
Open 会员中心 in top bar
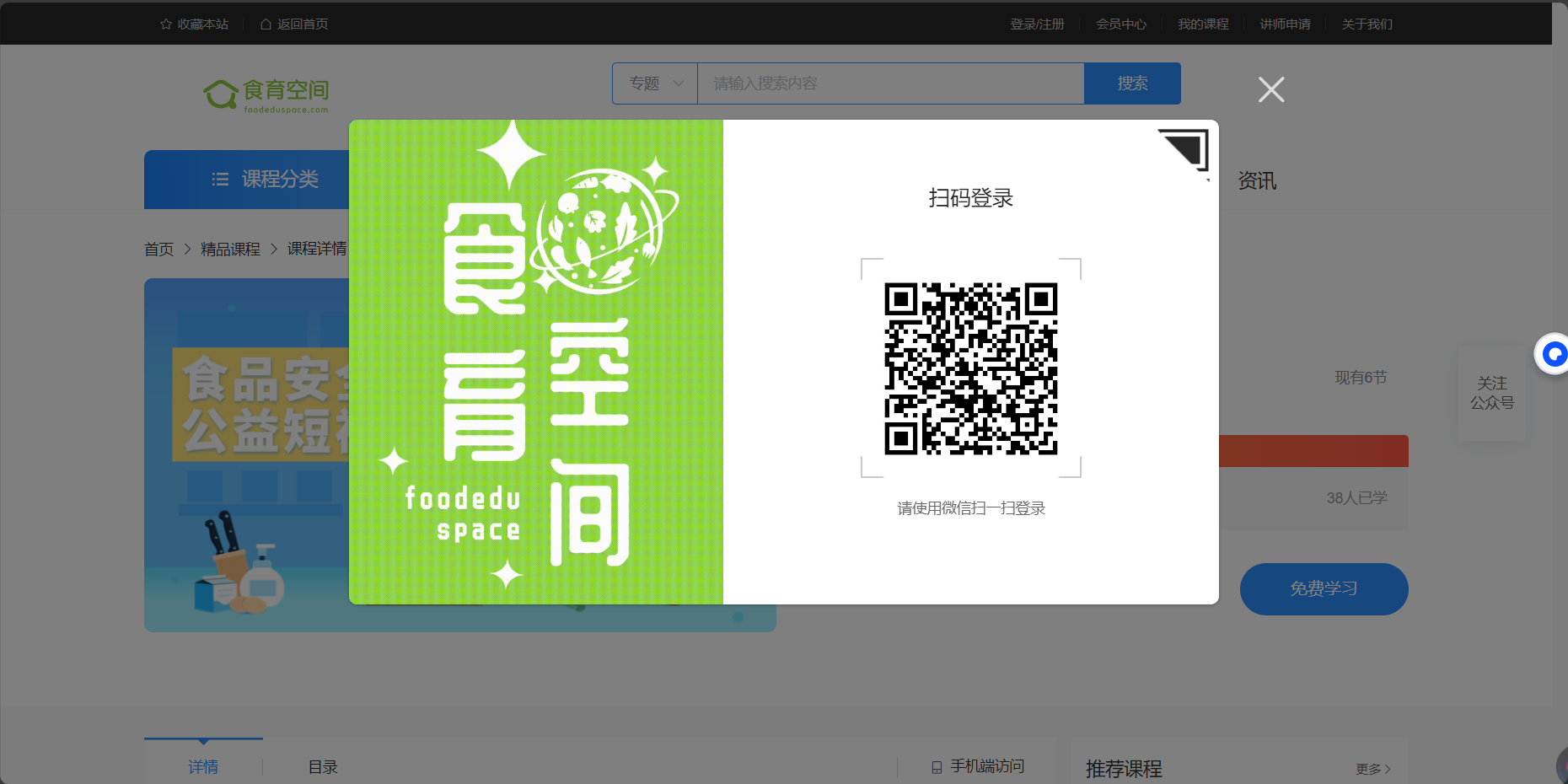tap(1121, 24)
